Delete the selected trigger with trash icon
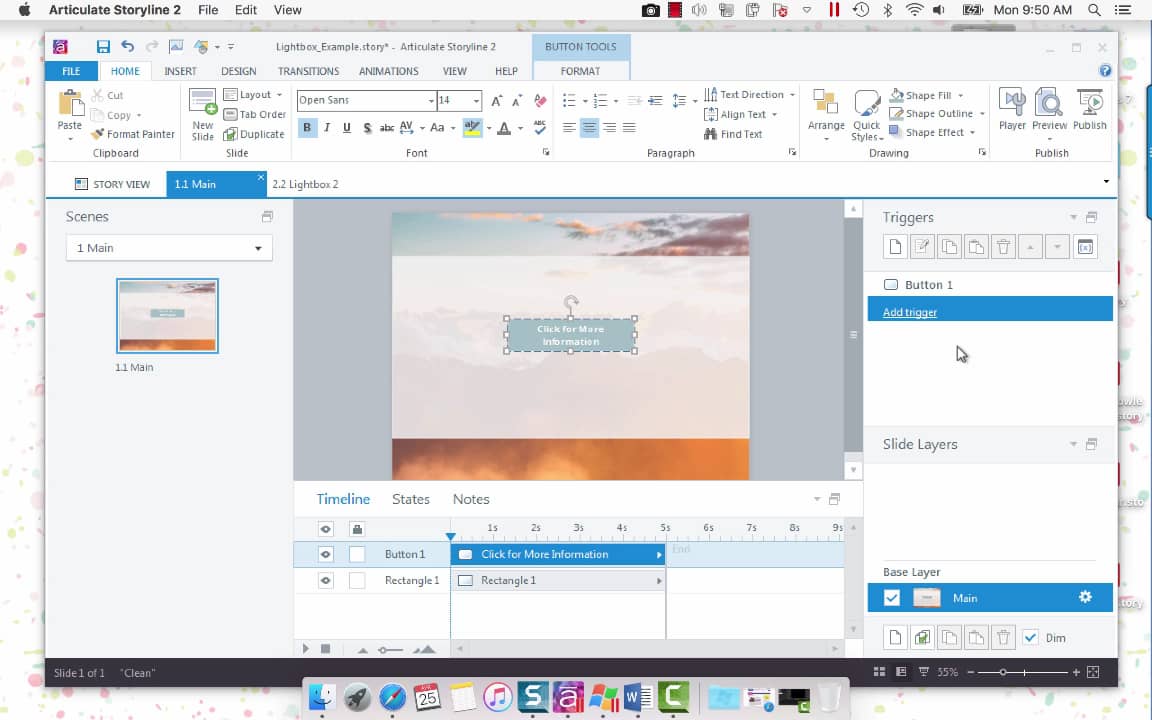 pyautogui.click(x=1003, y=247)
